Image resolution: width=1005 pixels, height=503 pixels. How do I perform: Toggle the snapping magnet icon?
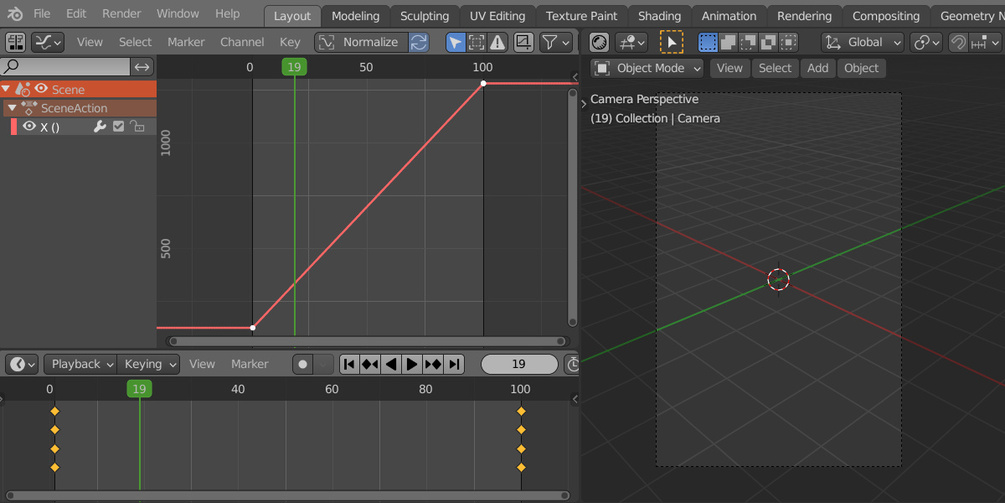click(x=958, y=42)
